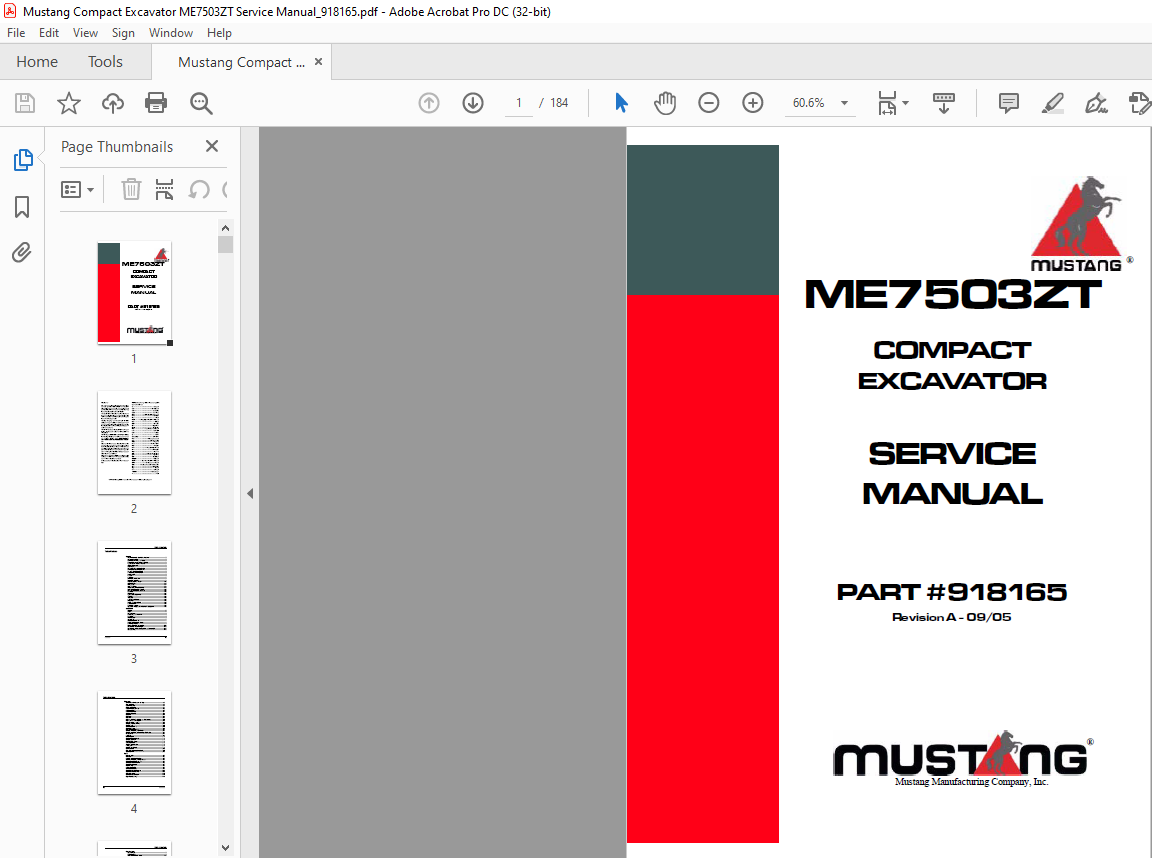The width and height of the screenshot is (1152, 858).
Task: Switch to the Home tab
Action: [x=37, y=62]
